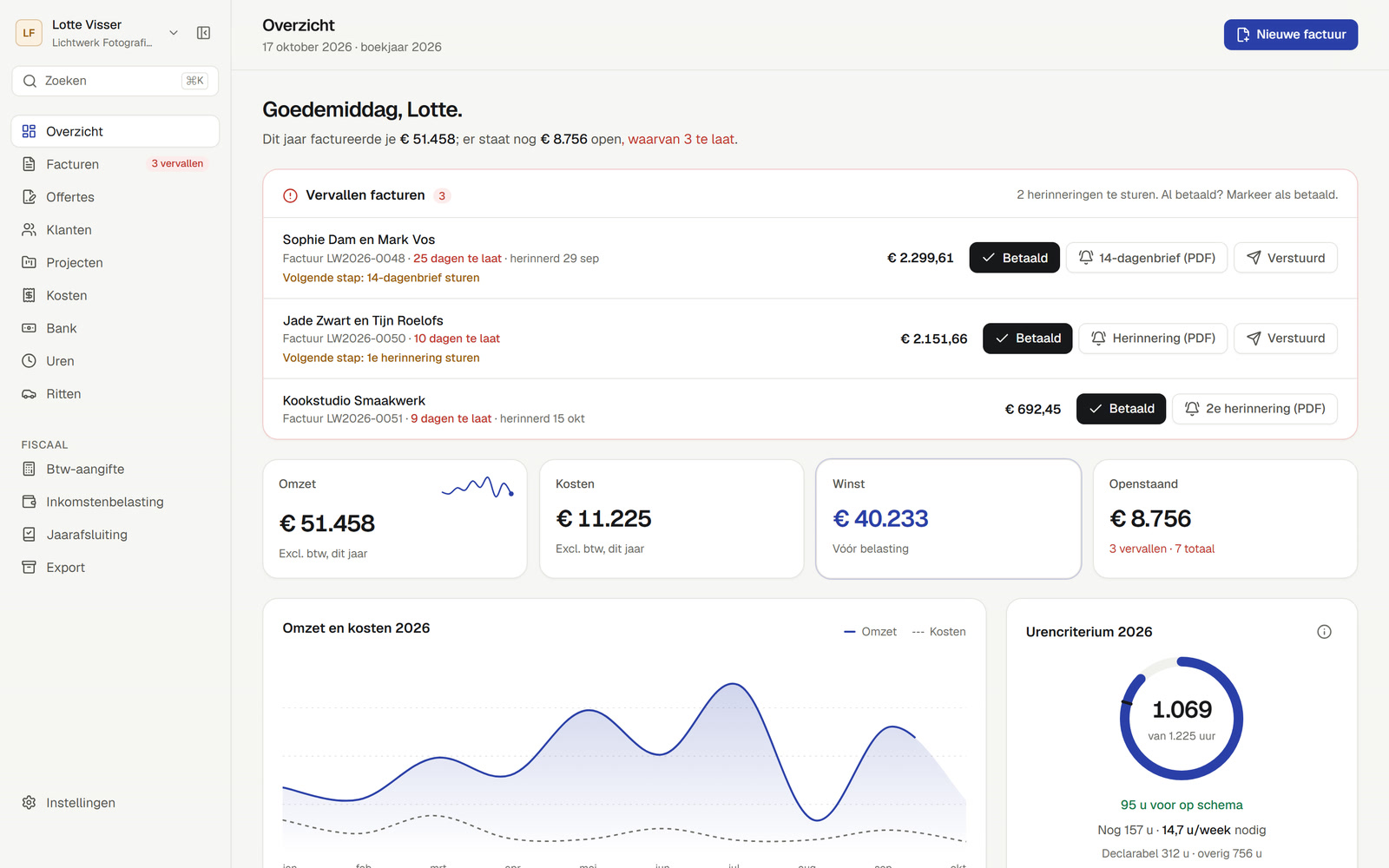Open the Kosten summary card
Viewport: 1389px width, 868px height.
coord(671,519)
